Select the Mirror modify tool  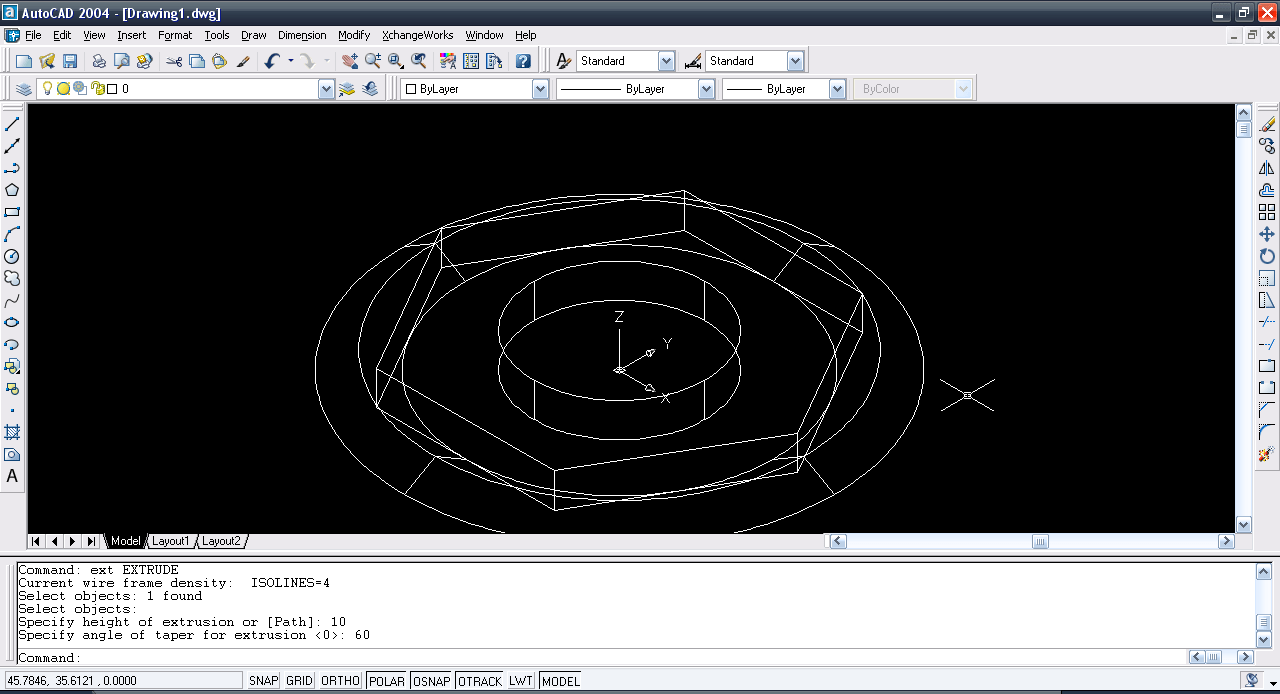1267,168
